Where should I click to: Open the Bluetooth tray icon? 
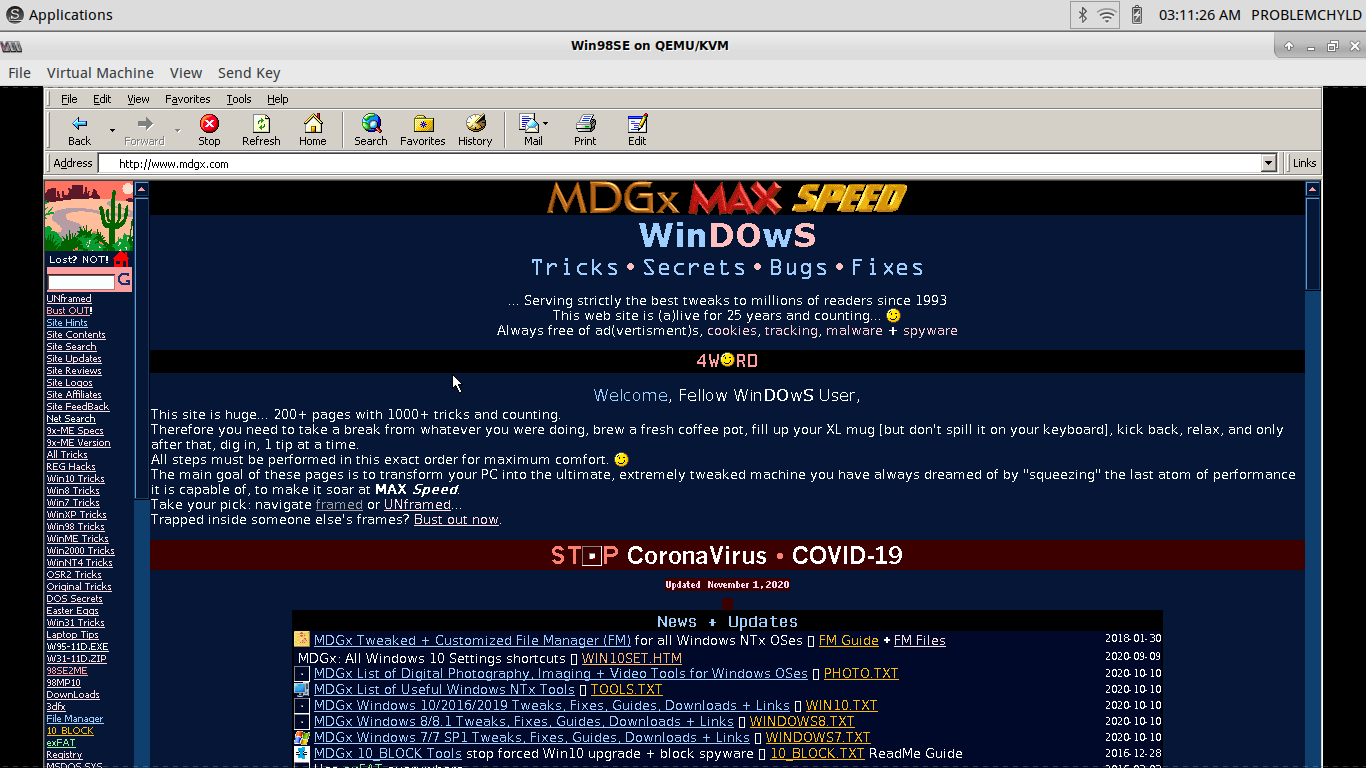click(x=1081, y=15)
